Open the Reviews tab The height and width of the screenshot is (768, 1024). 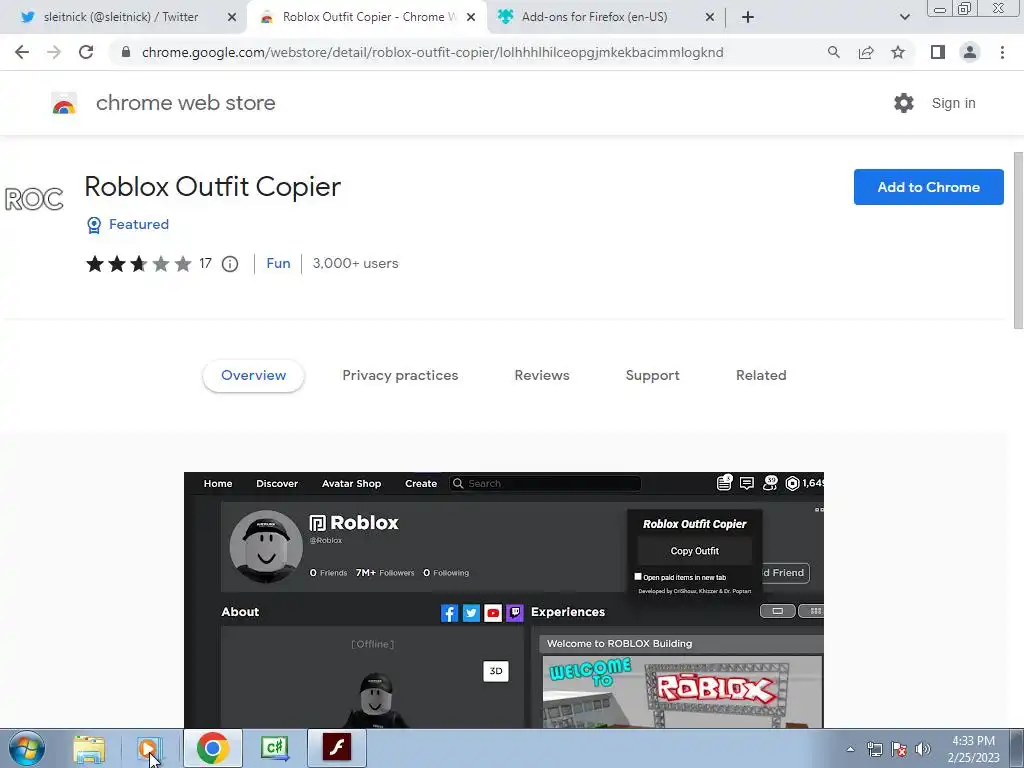pos(542,376)
